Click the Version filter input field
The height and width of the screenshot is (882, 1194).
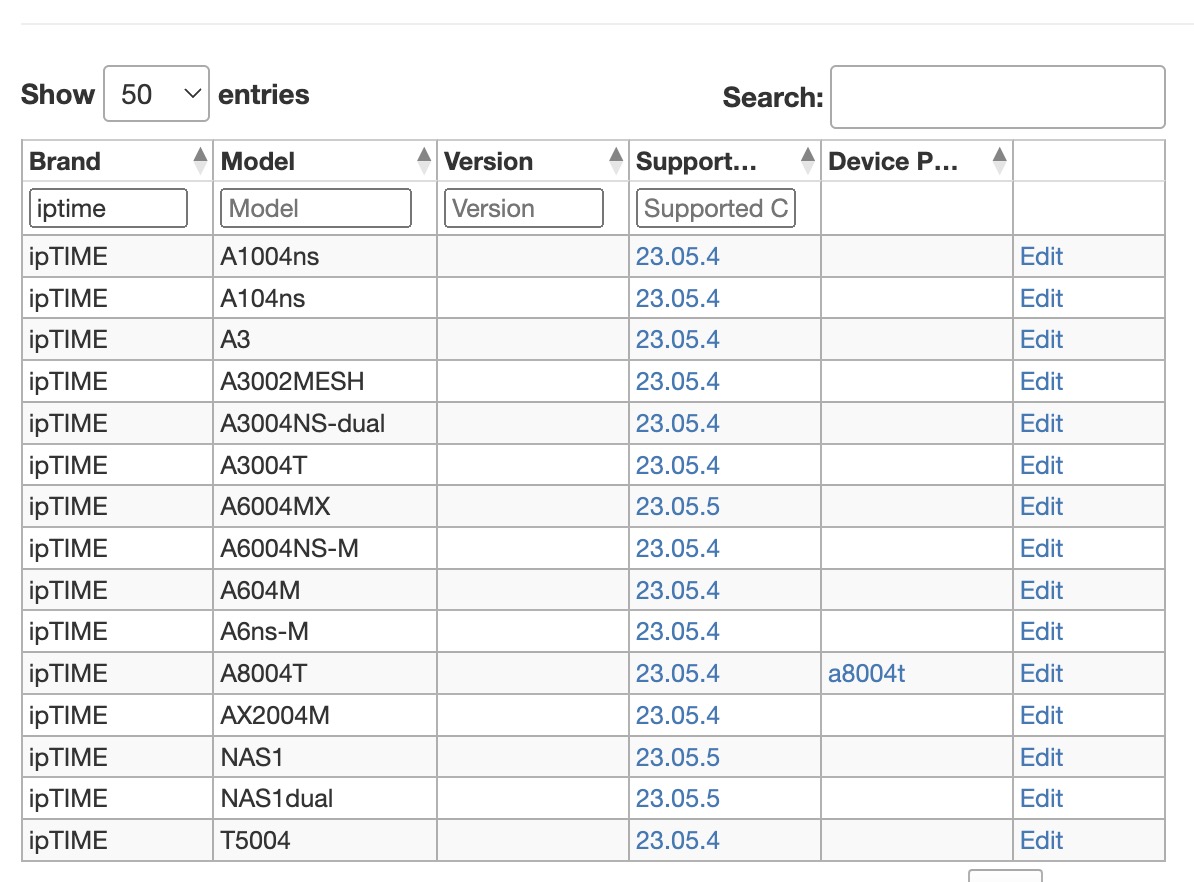coord(523,208)
